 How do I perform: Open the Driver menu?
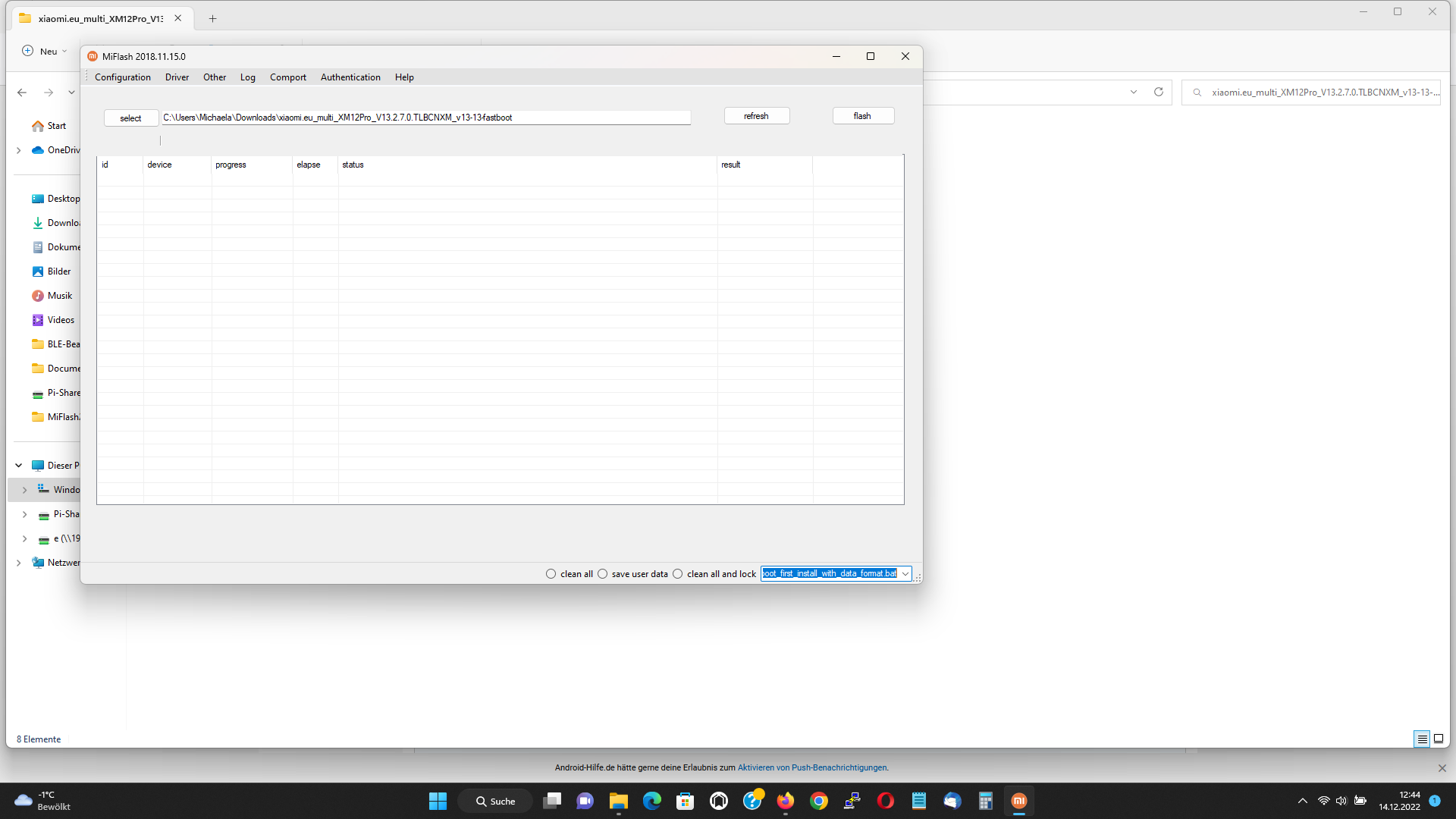pyautogui.click(x=177, y=77)
